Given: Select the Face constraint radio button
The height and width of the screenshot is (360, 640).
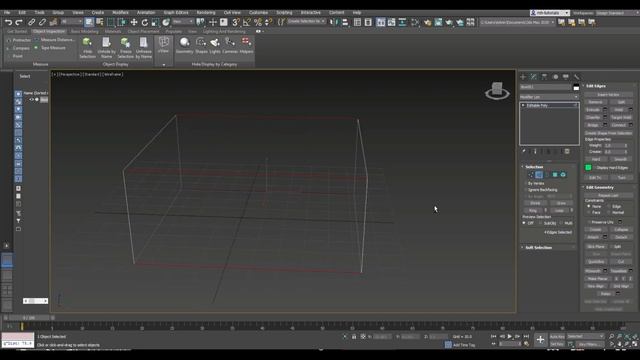Looking at the screenshot, I should tap(589, 213).
